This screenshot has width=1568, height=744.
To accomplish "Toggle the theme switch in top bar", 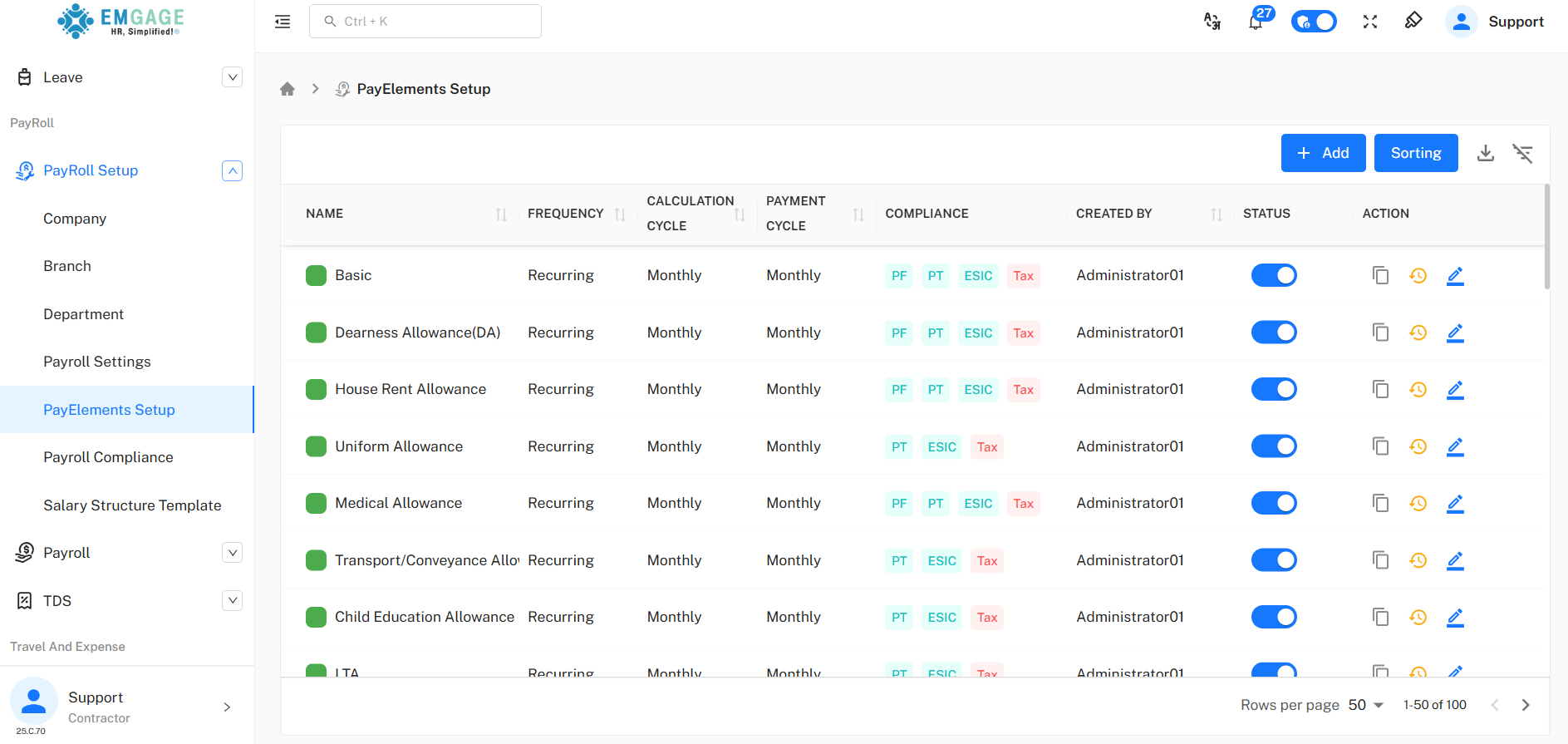I will (x=1314, y=22).
